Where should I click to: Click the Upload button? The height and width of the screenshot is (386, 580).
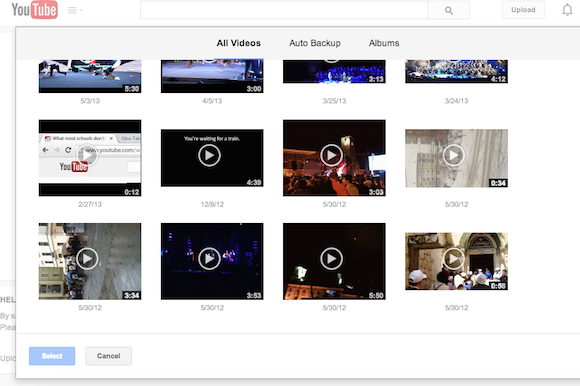(523, 10)
